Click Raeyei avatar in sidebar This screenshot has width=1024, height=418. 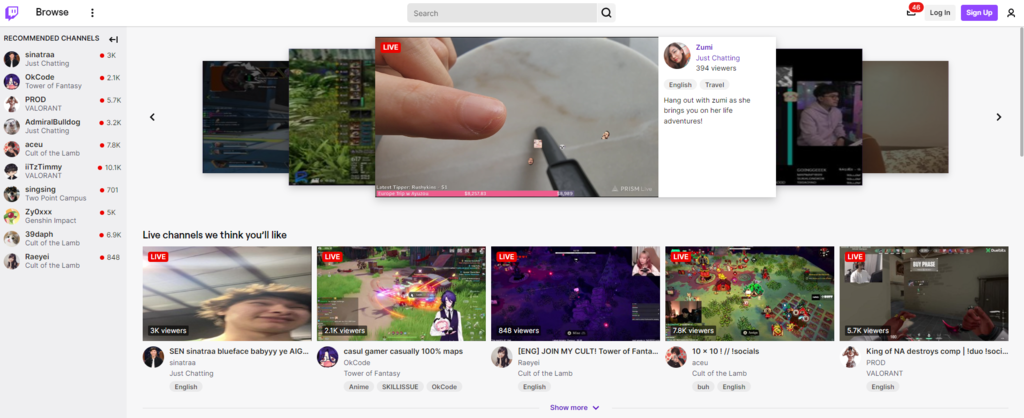12,261
